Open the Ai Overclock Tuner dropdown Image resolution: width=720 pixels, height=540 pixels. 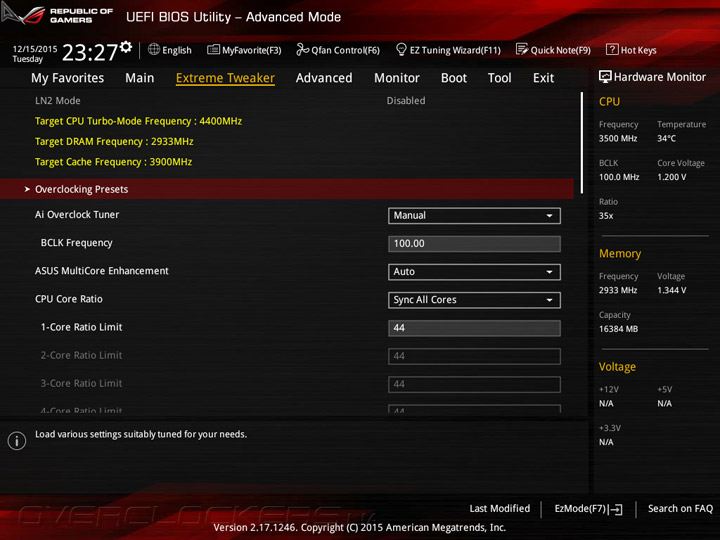coord(474,216)
